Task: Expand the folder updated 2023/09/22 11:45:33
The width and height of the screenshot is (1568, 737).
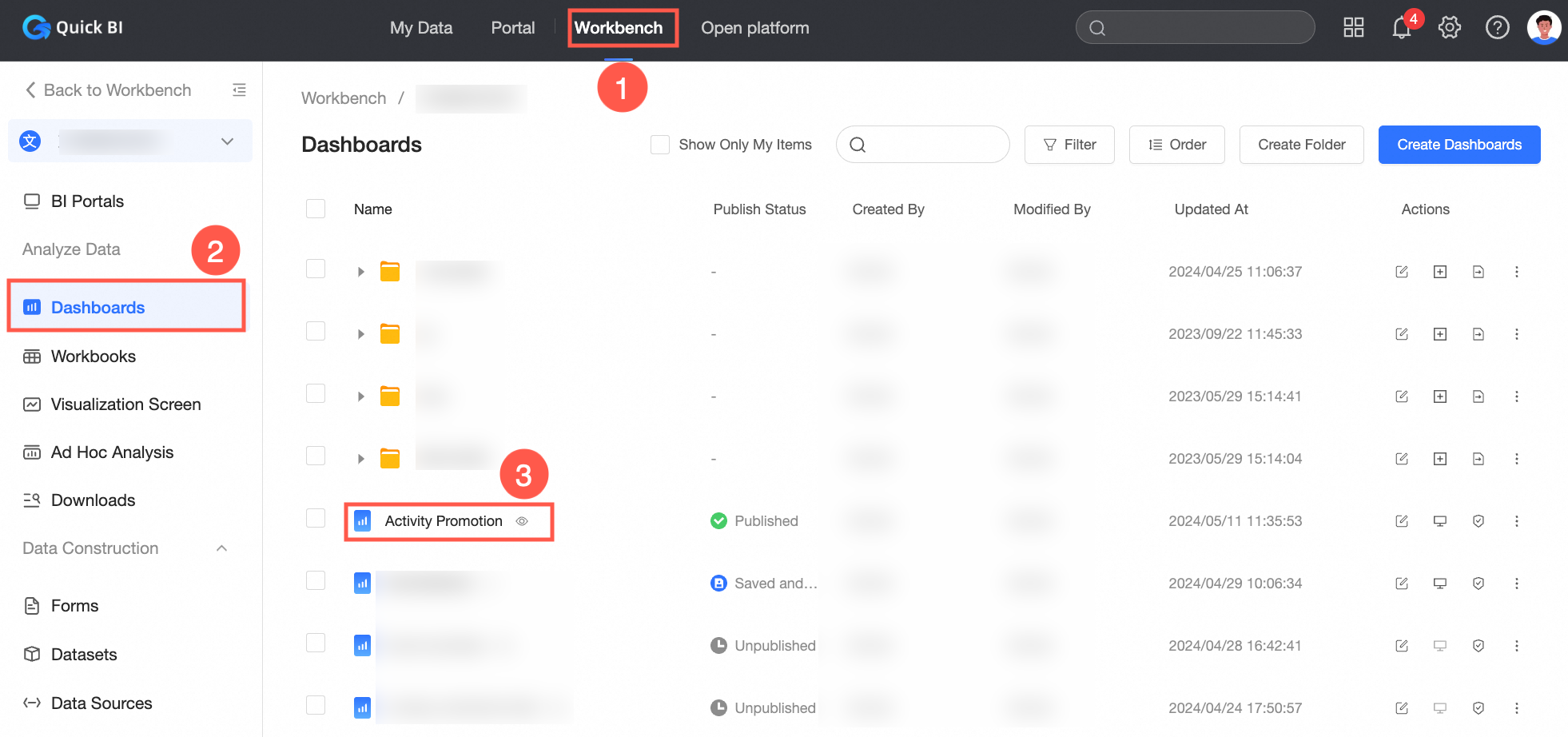Action: point(361,334)
